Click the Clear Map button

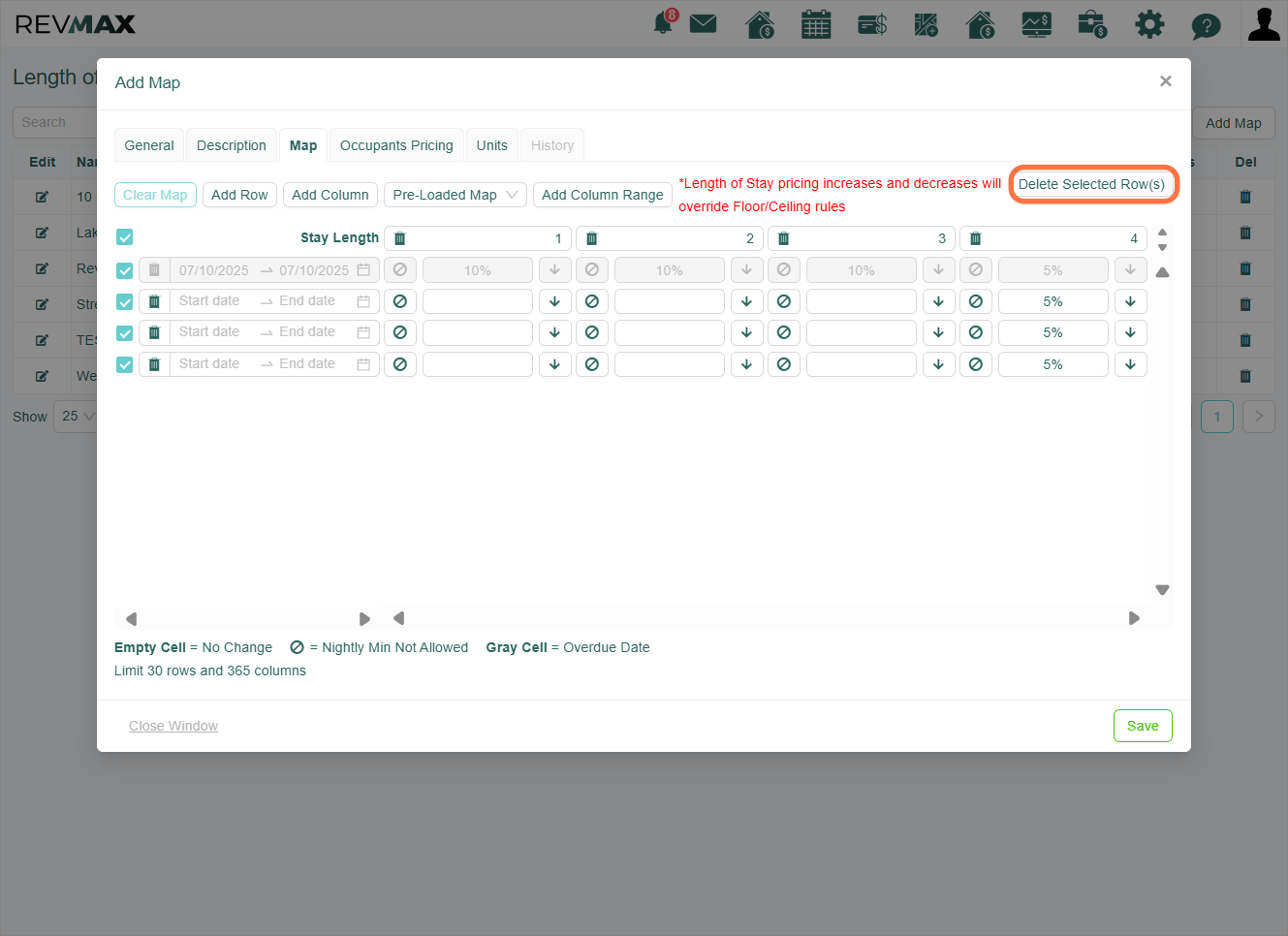pyautogui.click(x=155, y=195)
